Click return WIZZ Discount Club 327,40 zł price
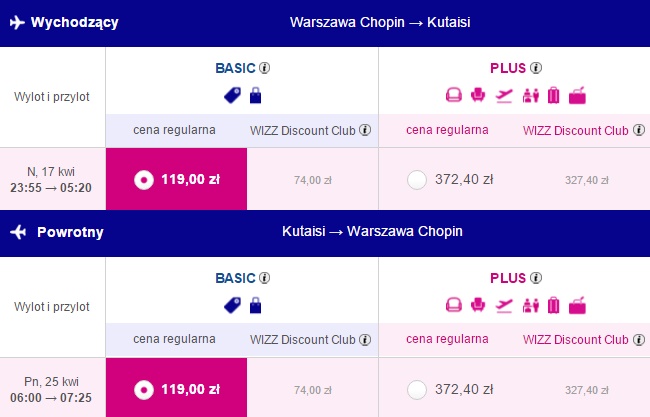Viewport: 650px width, 417px height. click(587, 390)
